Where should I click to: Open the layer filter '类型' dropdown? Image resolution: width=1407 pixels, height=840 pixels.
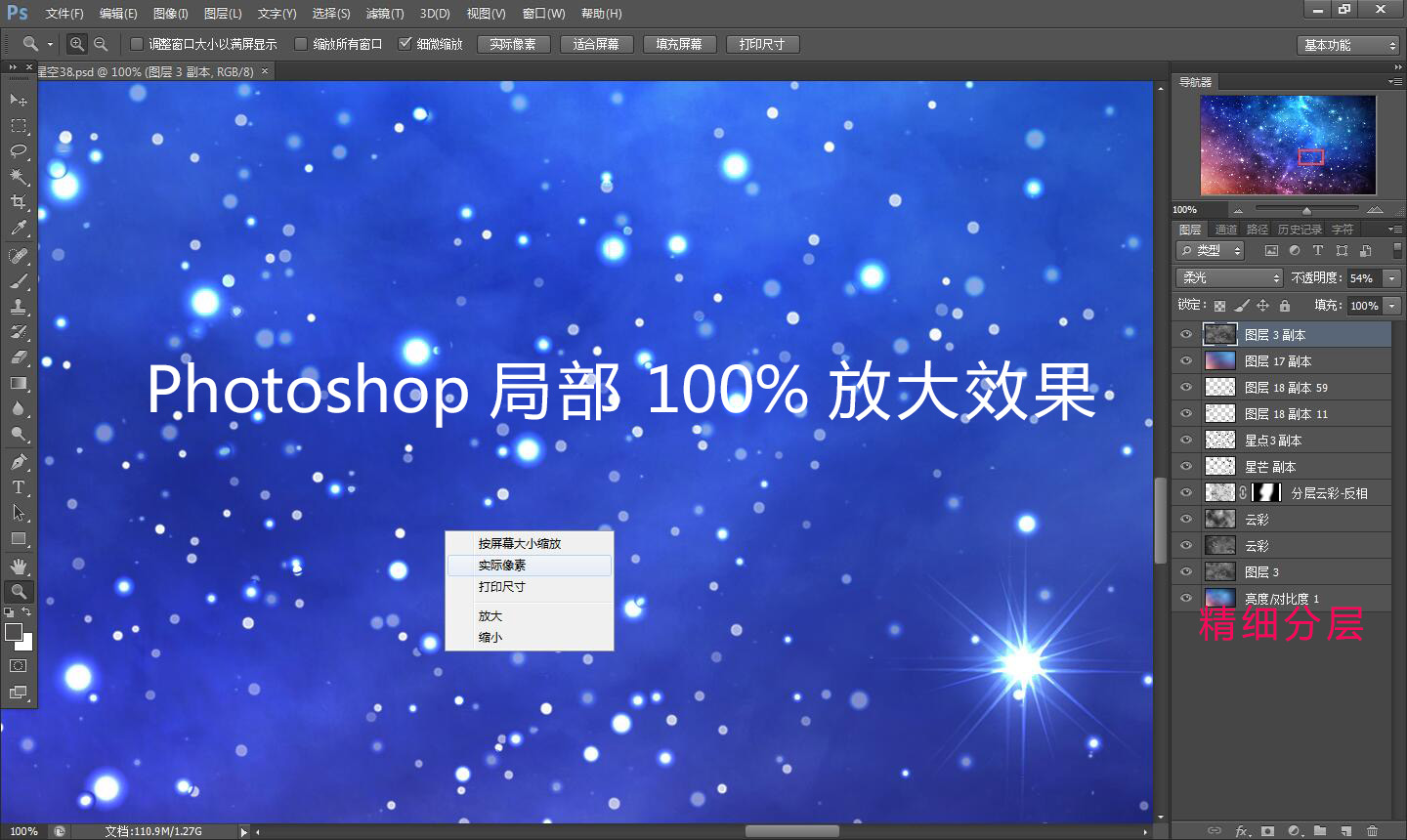pos(1211,251)
